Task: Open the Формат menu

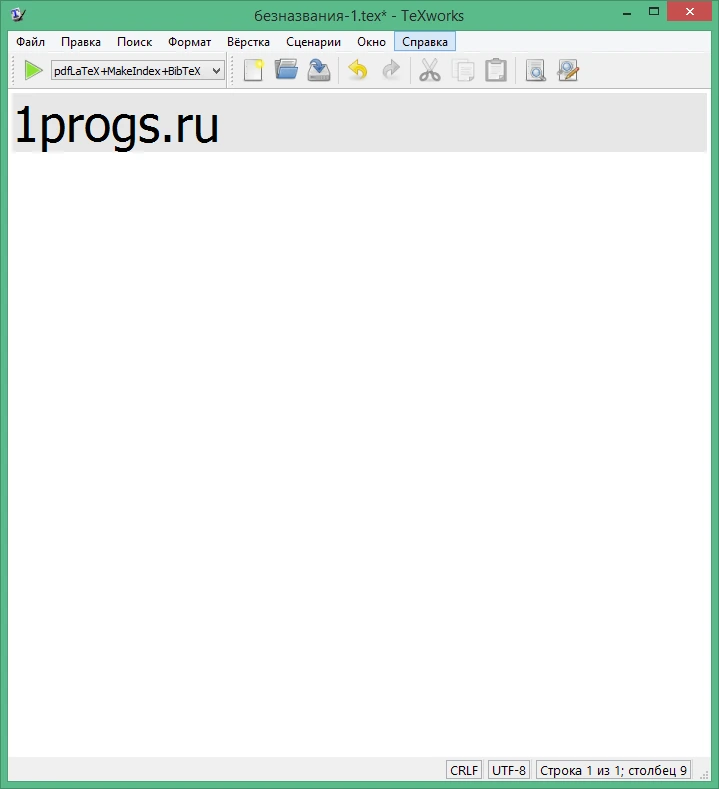Action: tap(190, 42)
